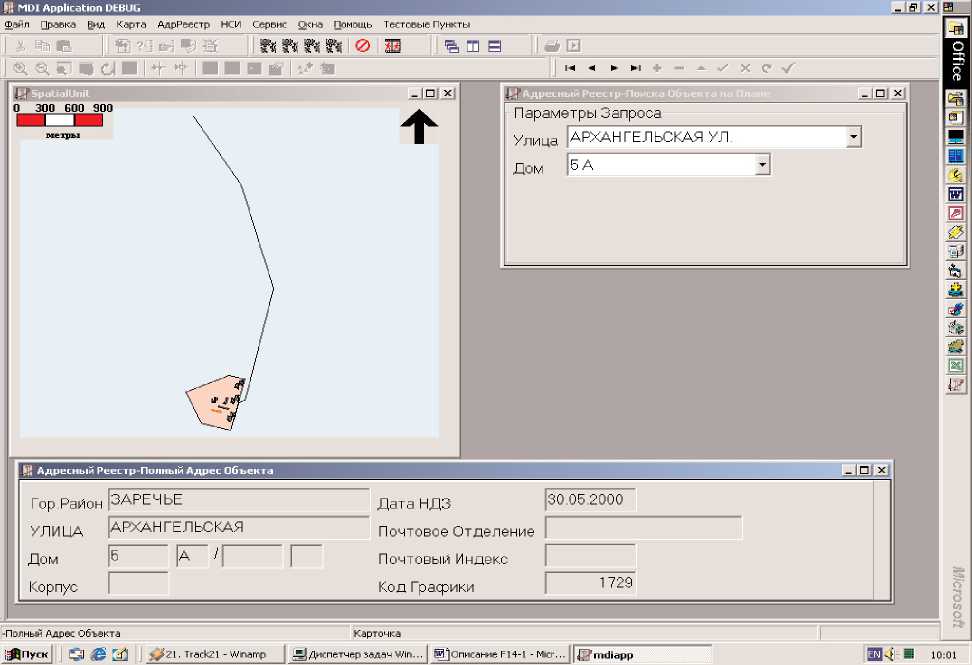Click the Zoom In magnifier on map toolbar
Screen dimensions: 972x665
(20, 69)
